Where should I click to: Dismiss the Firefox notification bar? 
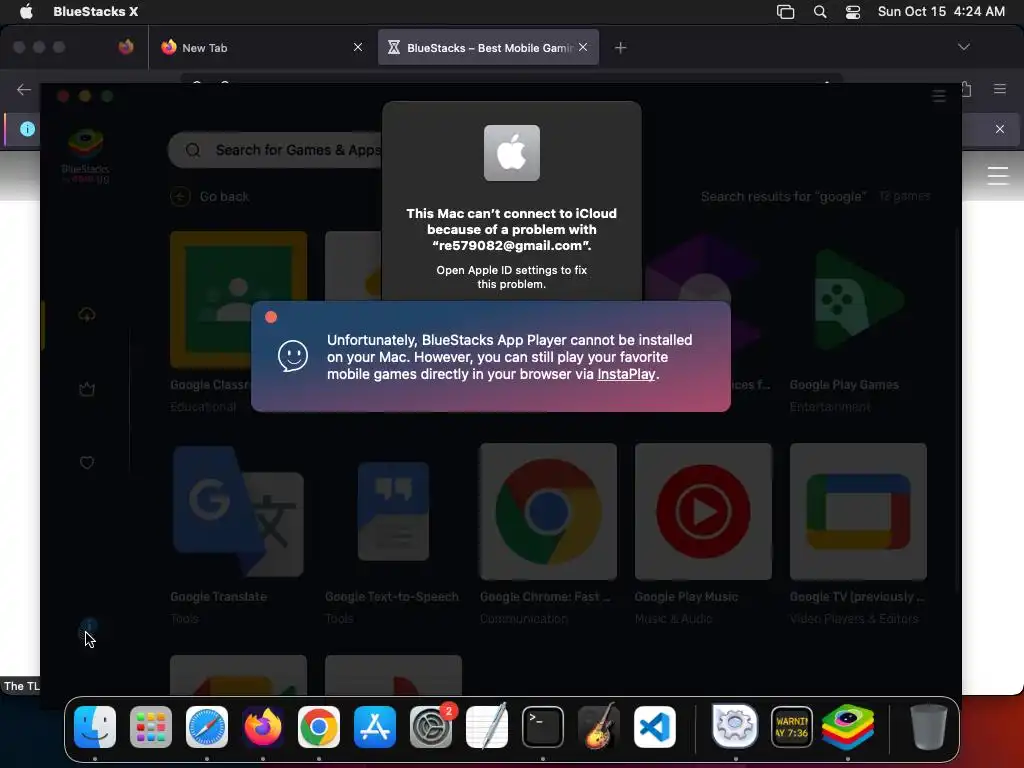point(1000,129)
